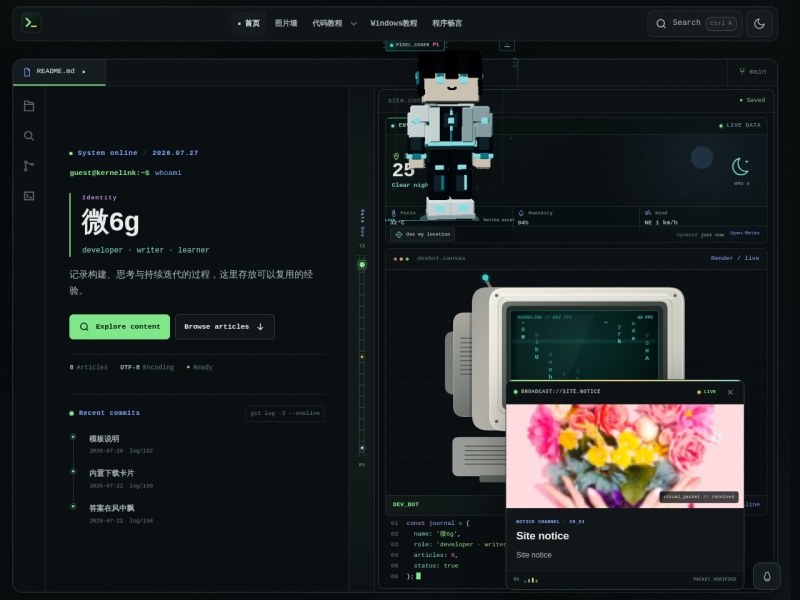Click the Explore content button
The height and width of the screenshot is (600, 800).
pos(119,327)
